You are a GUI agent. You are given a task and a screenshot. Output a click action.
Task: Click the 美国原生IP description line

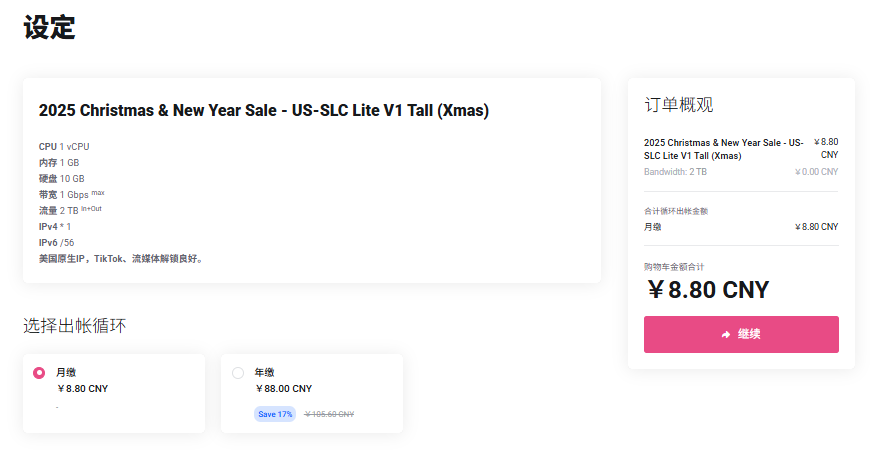pyautogui.click(x=121, y=259)
